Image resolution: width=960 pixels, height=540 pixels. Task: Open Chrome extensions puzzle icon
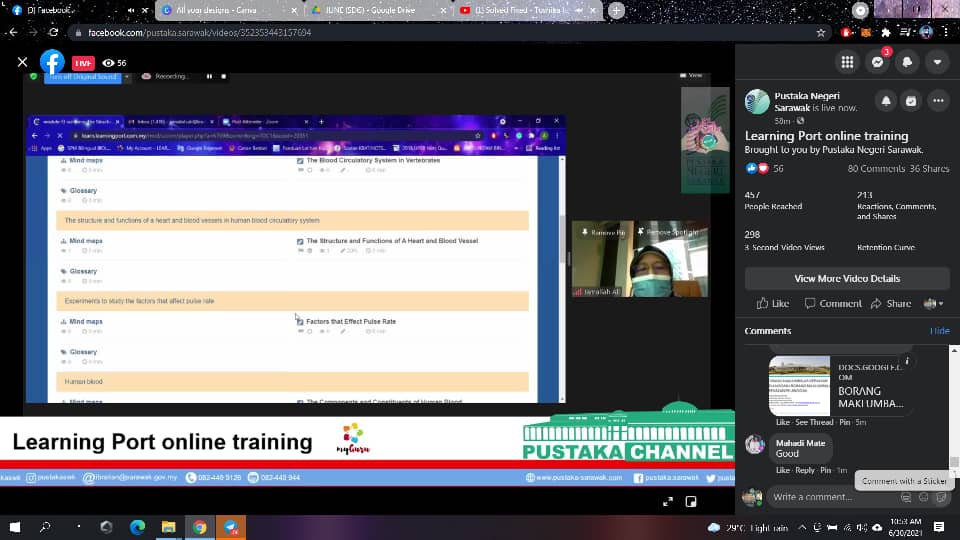click(x=886, y=32)
